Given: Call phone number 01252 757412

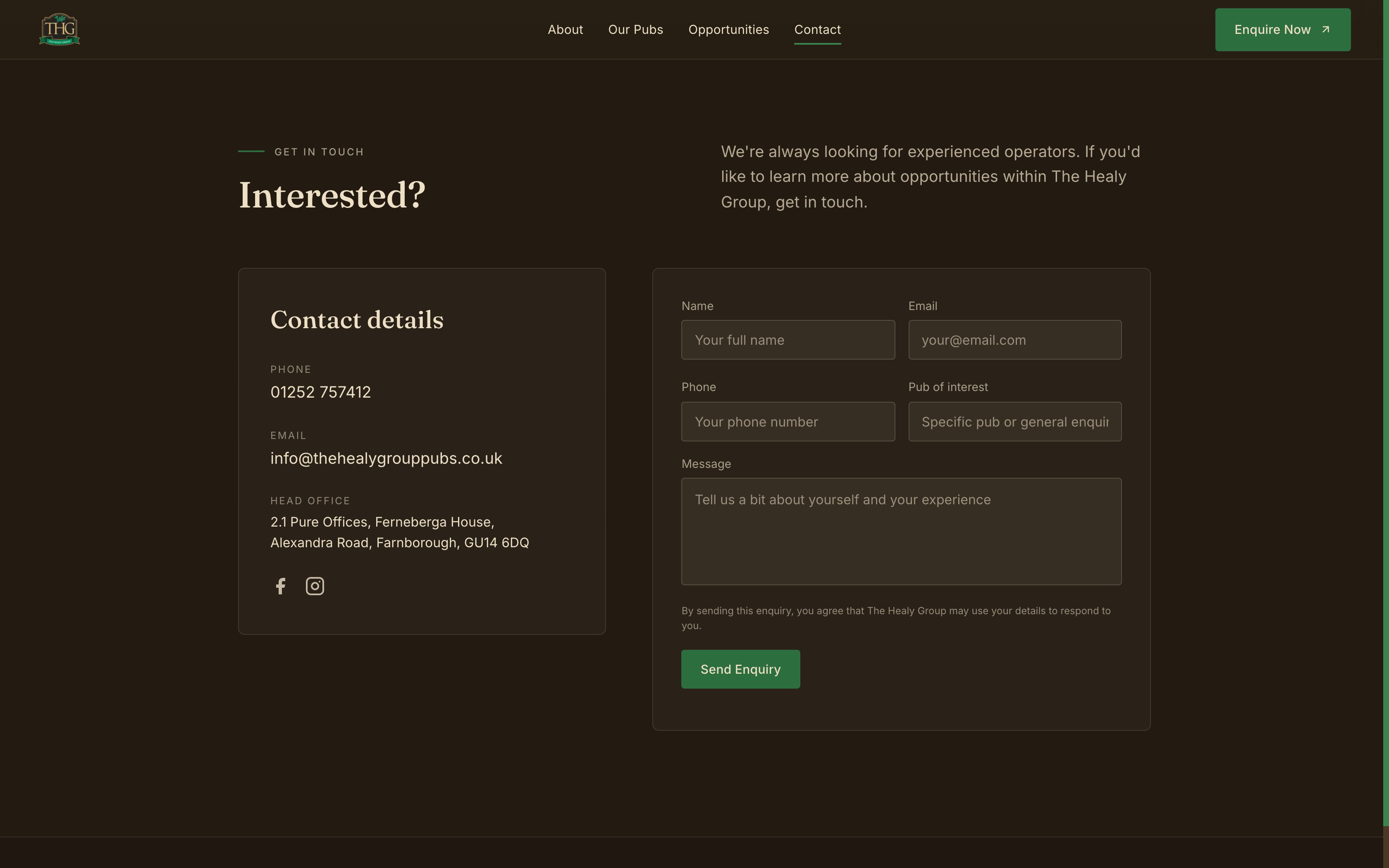Looking at the screenshot, I should coord(321,392).
